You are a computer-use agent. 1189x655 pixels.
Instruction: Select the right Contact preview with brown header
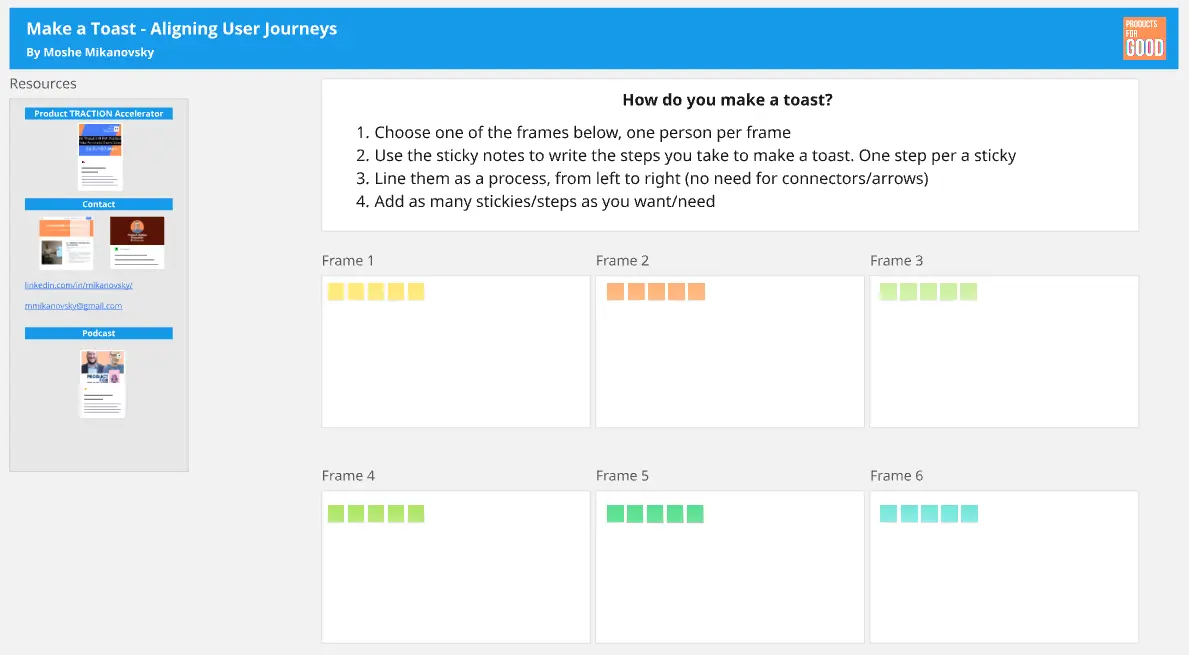[137, 242]
